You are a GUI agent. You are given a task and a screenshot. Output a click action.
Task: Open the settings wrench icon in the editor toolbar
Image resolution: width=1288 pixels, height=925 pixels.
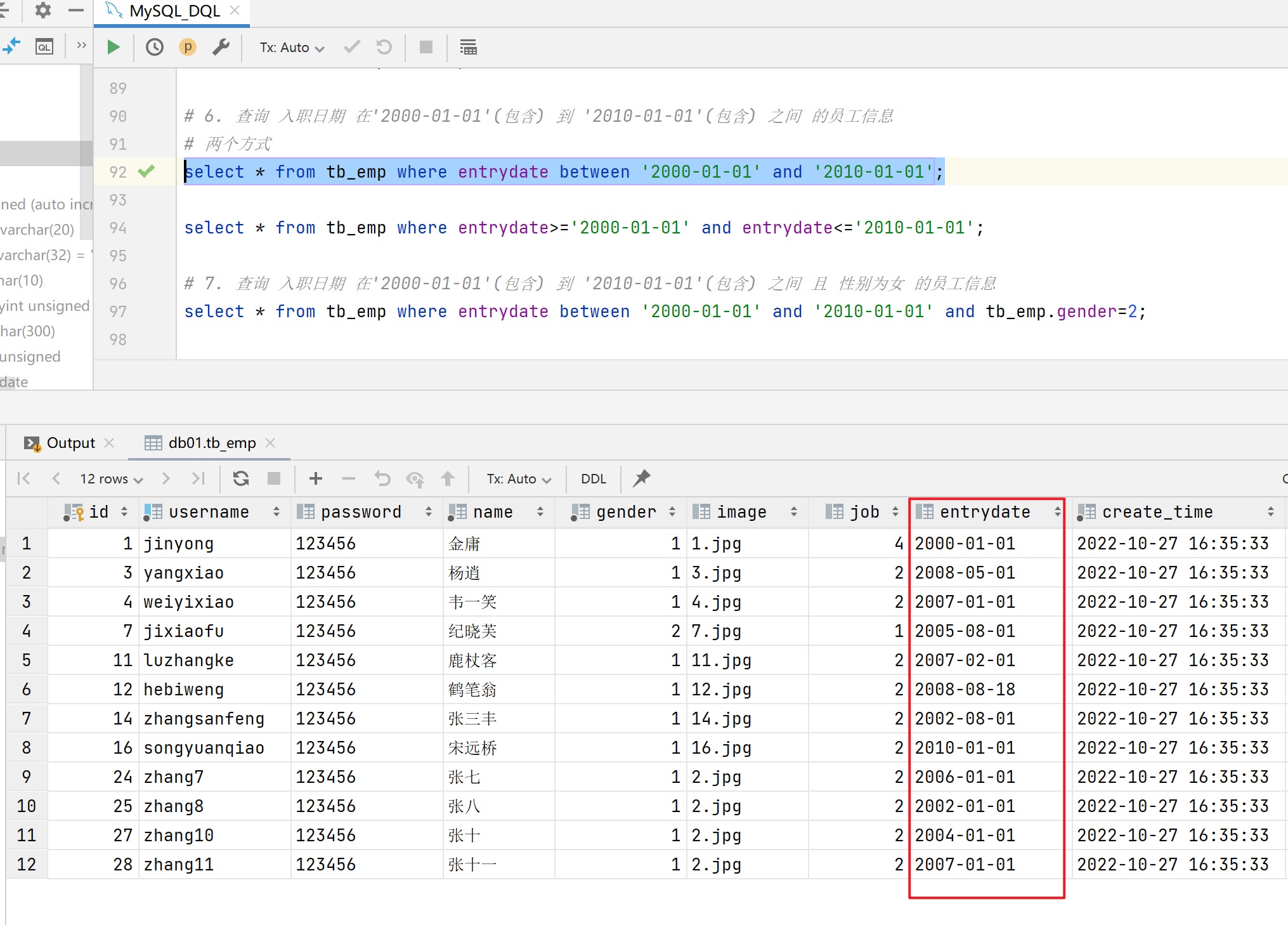pos(221,47)
